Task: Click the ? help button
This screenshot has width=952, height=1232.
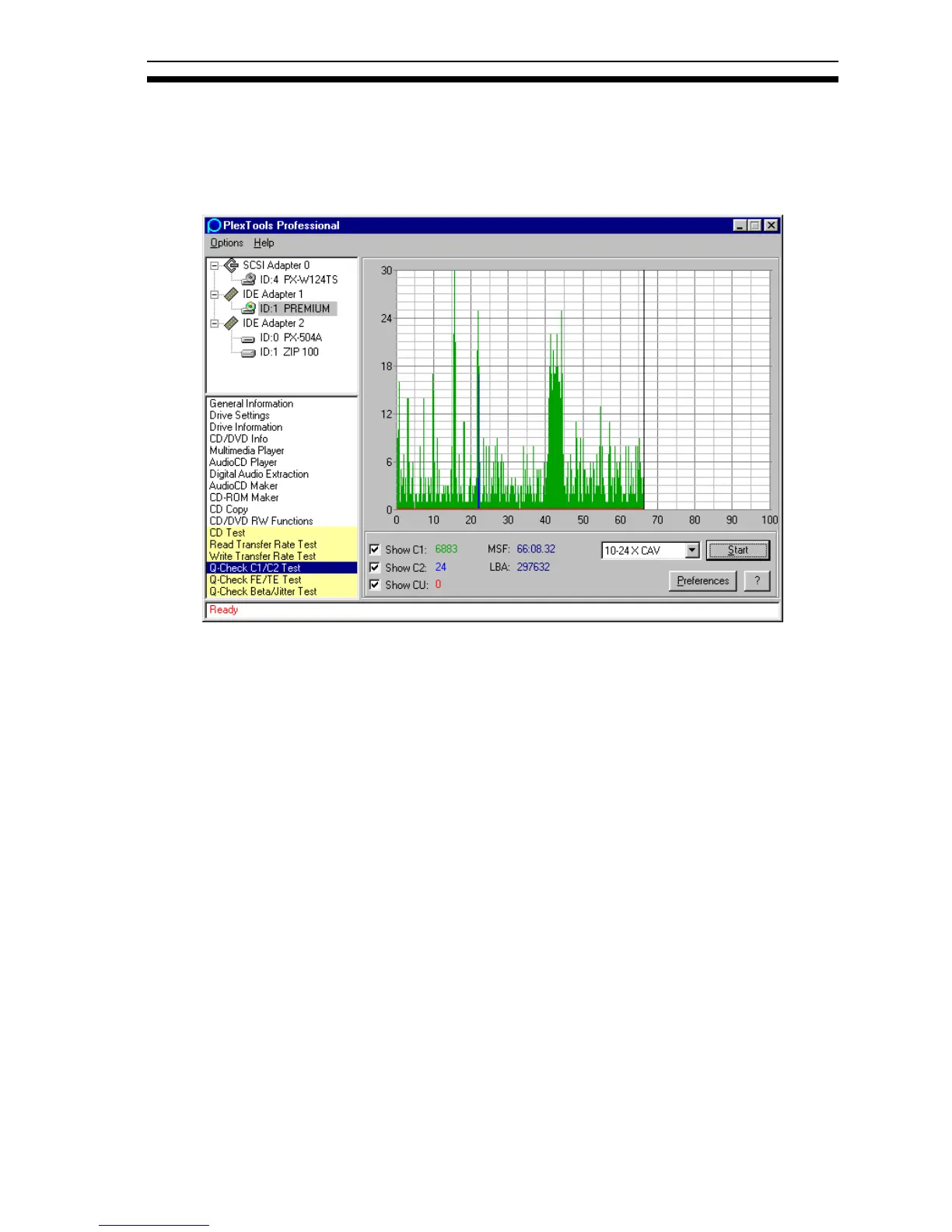Action: pyautogui.click(x=757, y=581)
